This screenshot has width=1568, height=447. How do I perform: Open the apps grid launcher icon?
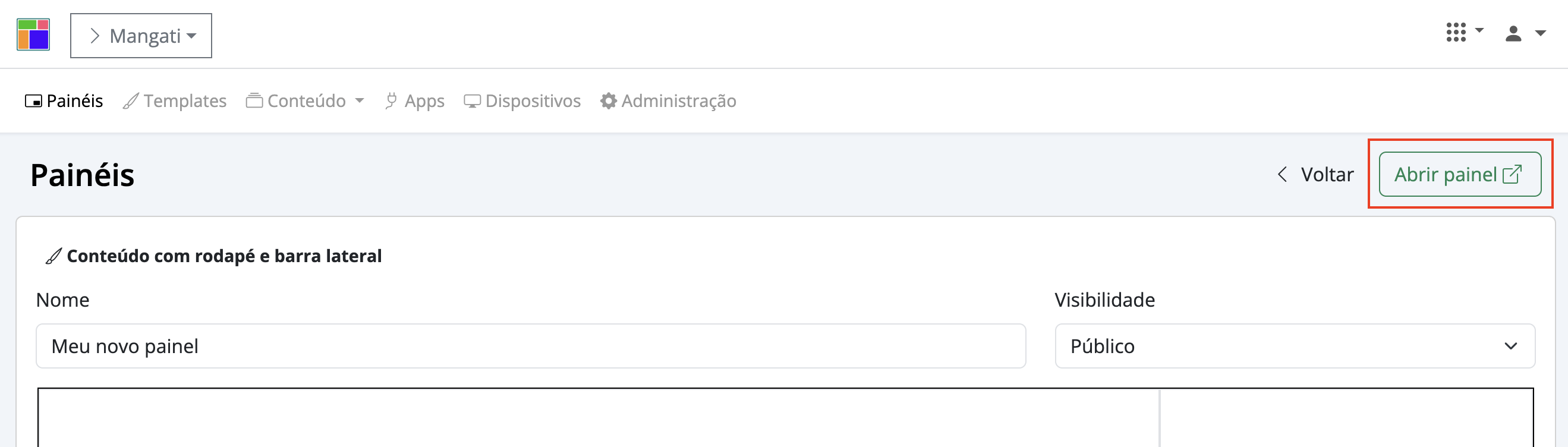[1456, 32]
